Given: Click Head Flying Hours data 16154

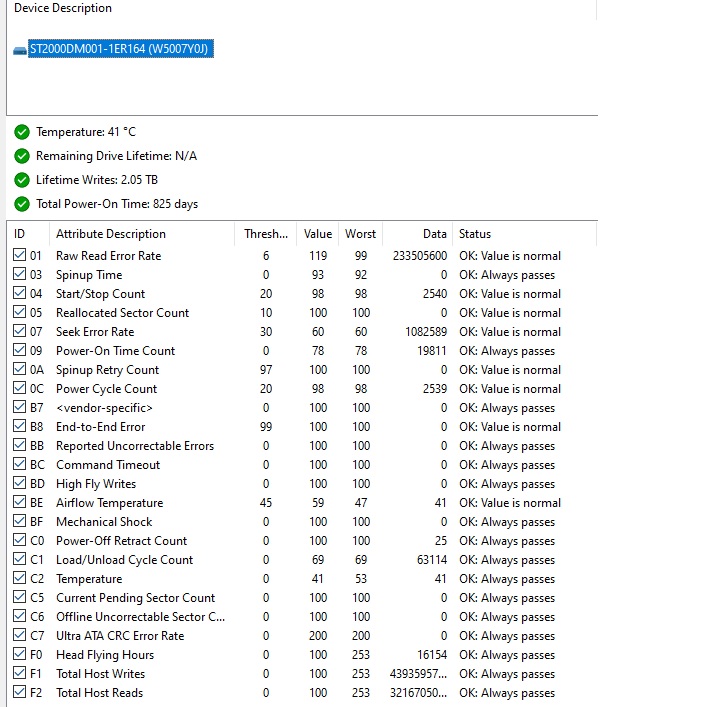Looking at the screenshot, I should click(x=432, y=655).
